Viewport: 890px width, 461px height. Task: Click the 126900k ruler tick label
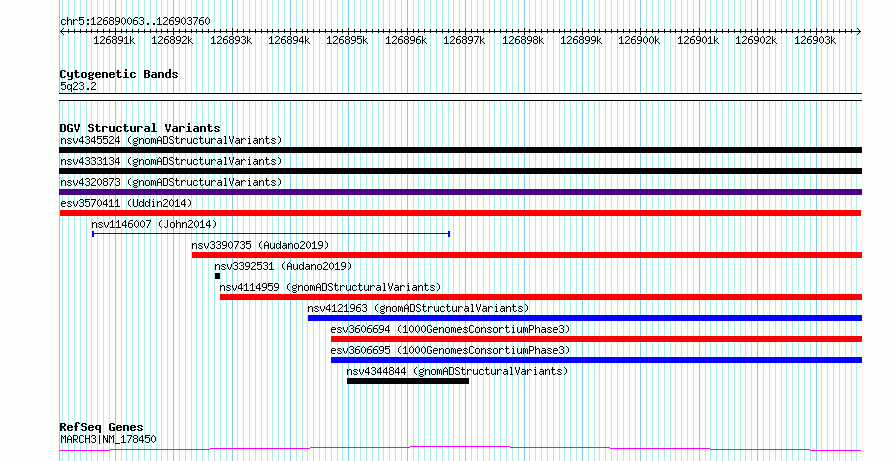click(640, 40)
